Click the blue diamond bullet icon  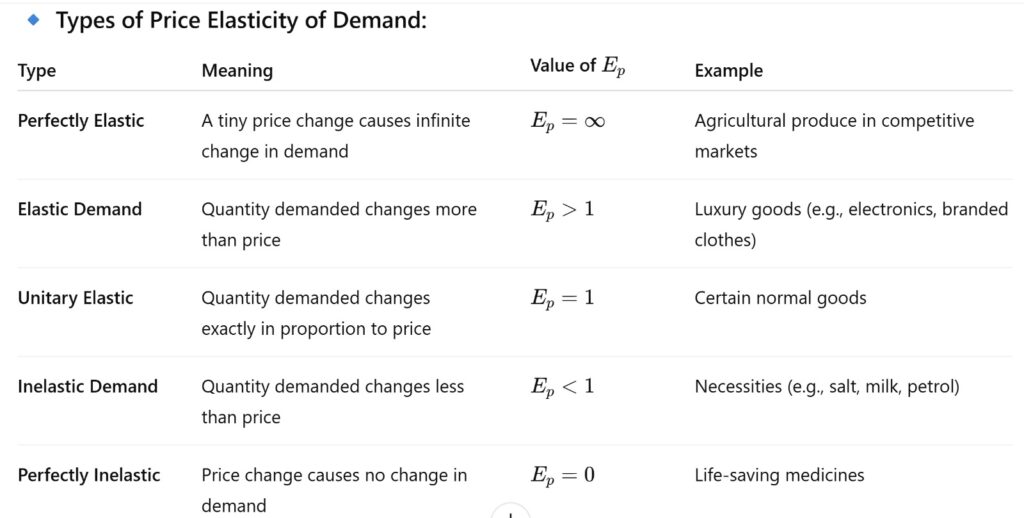pos(33,20)
